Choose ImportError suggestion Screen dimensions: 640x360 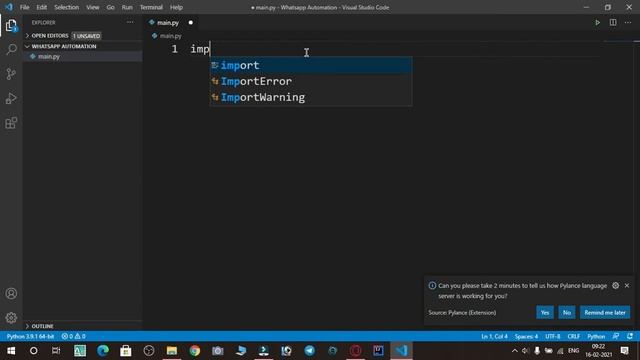click(x=311, y=81)
